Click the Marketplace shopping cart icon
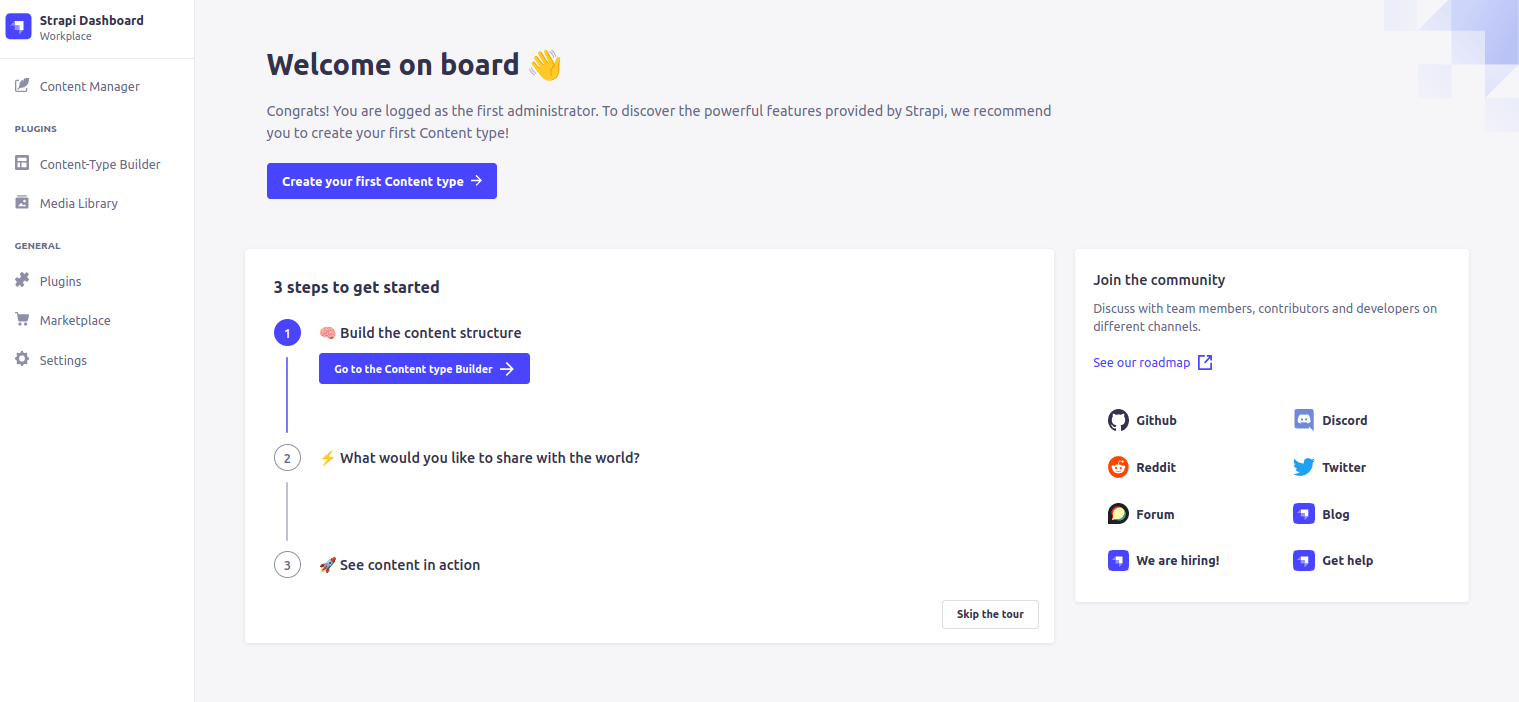 [22, 320]
